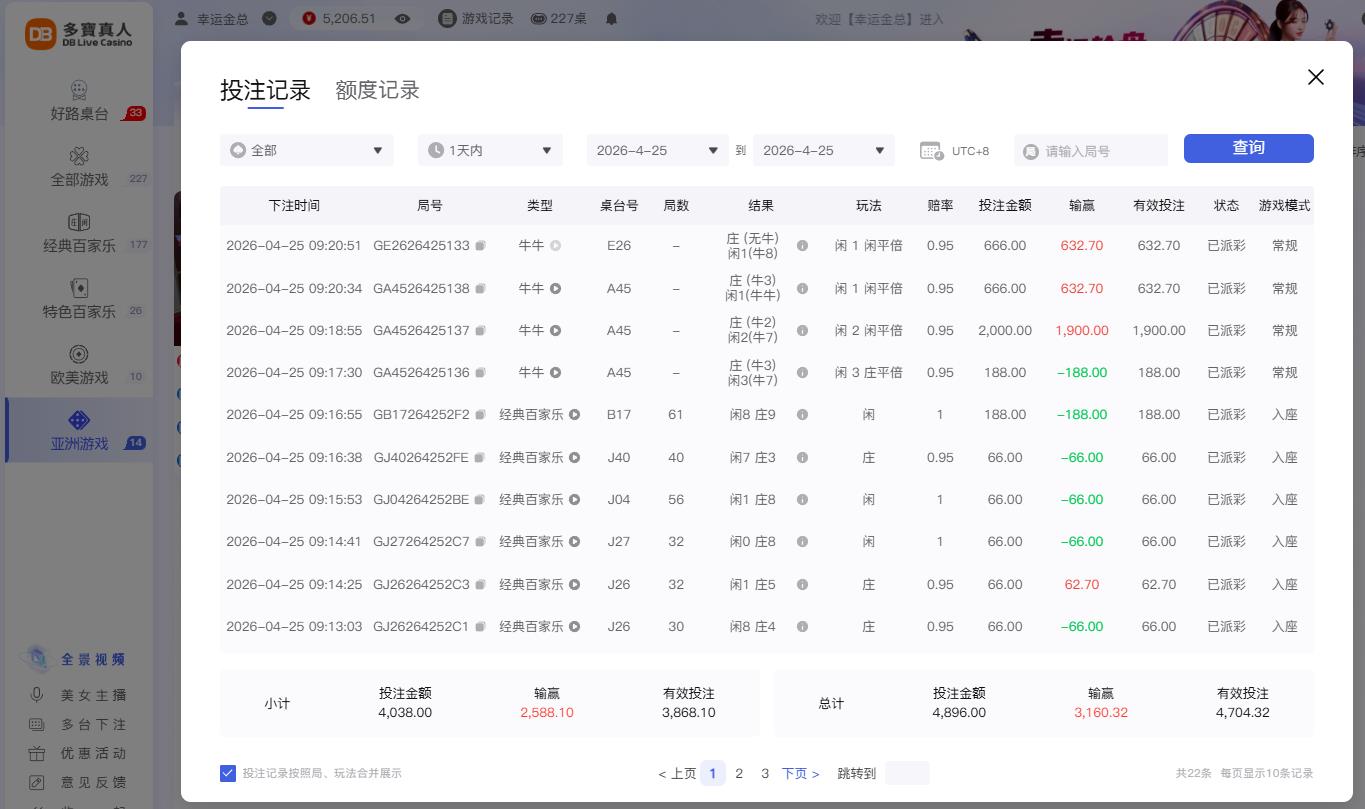
Task: Play video replay for round GJ26264252C3
Action: (575, 585)
